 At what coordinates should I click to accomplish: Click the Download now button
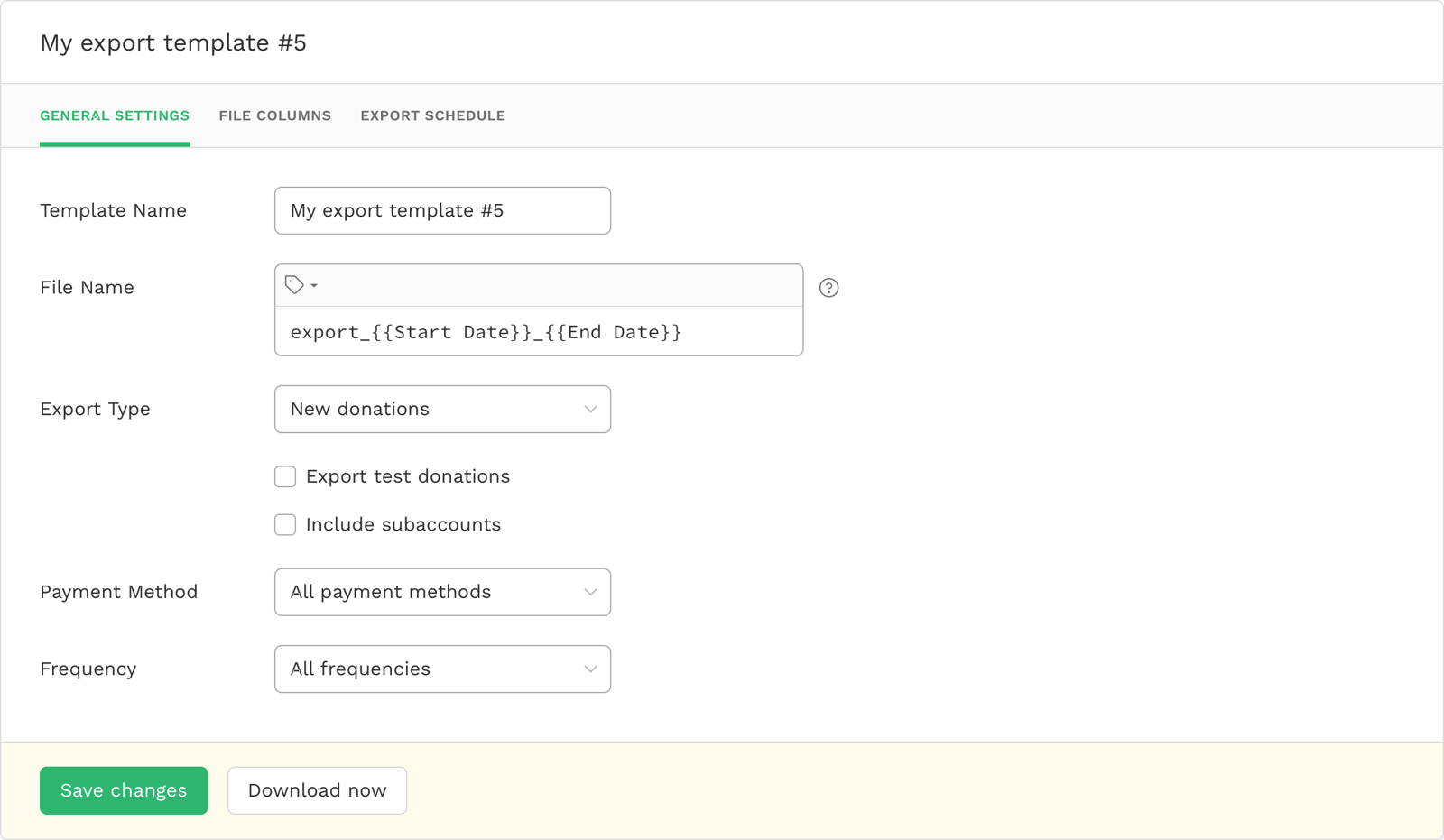(x=317, y=790)
